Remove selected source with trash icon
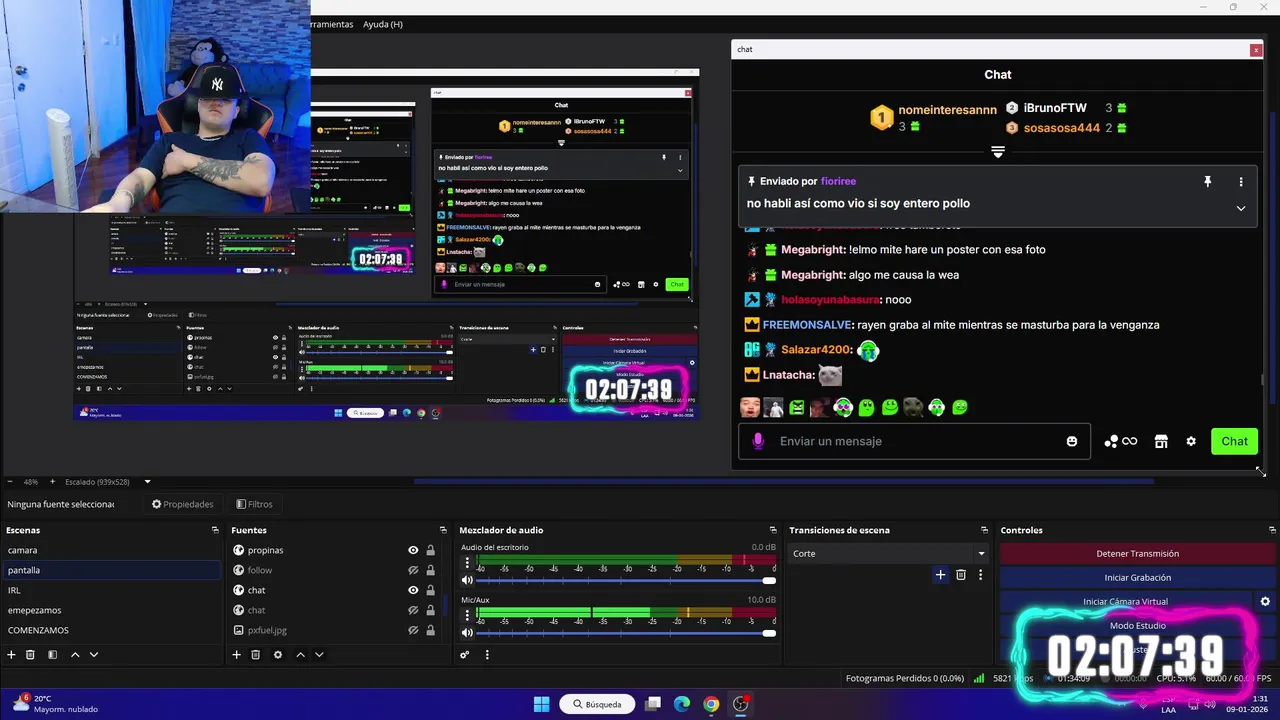This screenshot has width=1280, height=720. (x=255, y=655)
